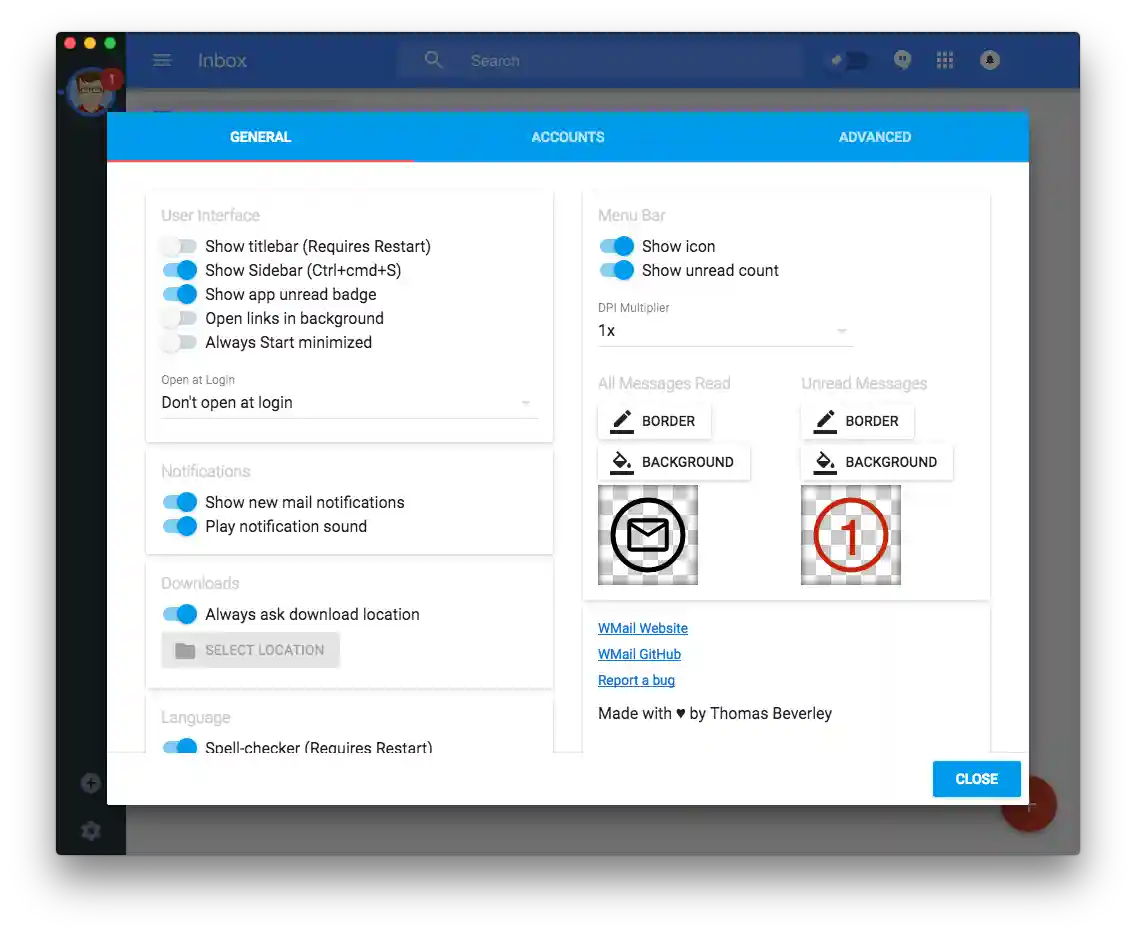Open the settings gear in the sidebar
1136x935 pixels.
click(x=91, y=830)
